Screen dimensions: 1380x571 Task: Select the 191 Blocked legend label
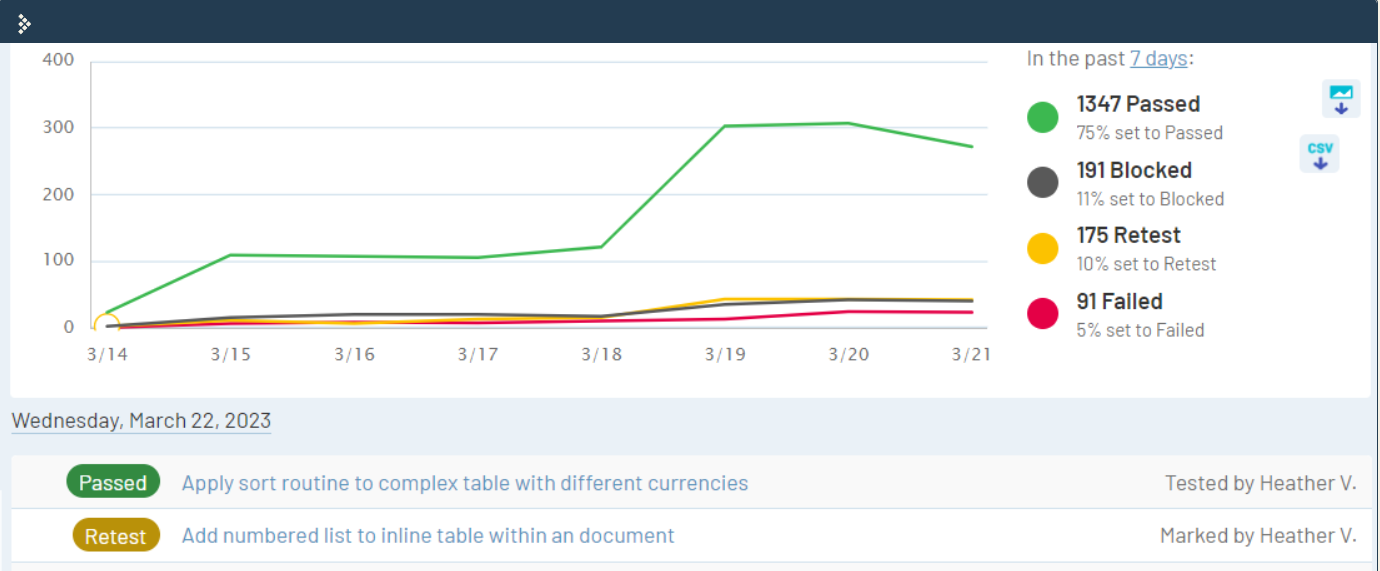point(1134,170)
